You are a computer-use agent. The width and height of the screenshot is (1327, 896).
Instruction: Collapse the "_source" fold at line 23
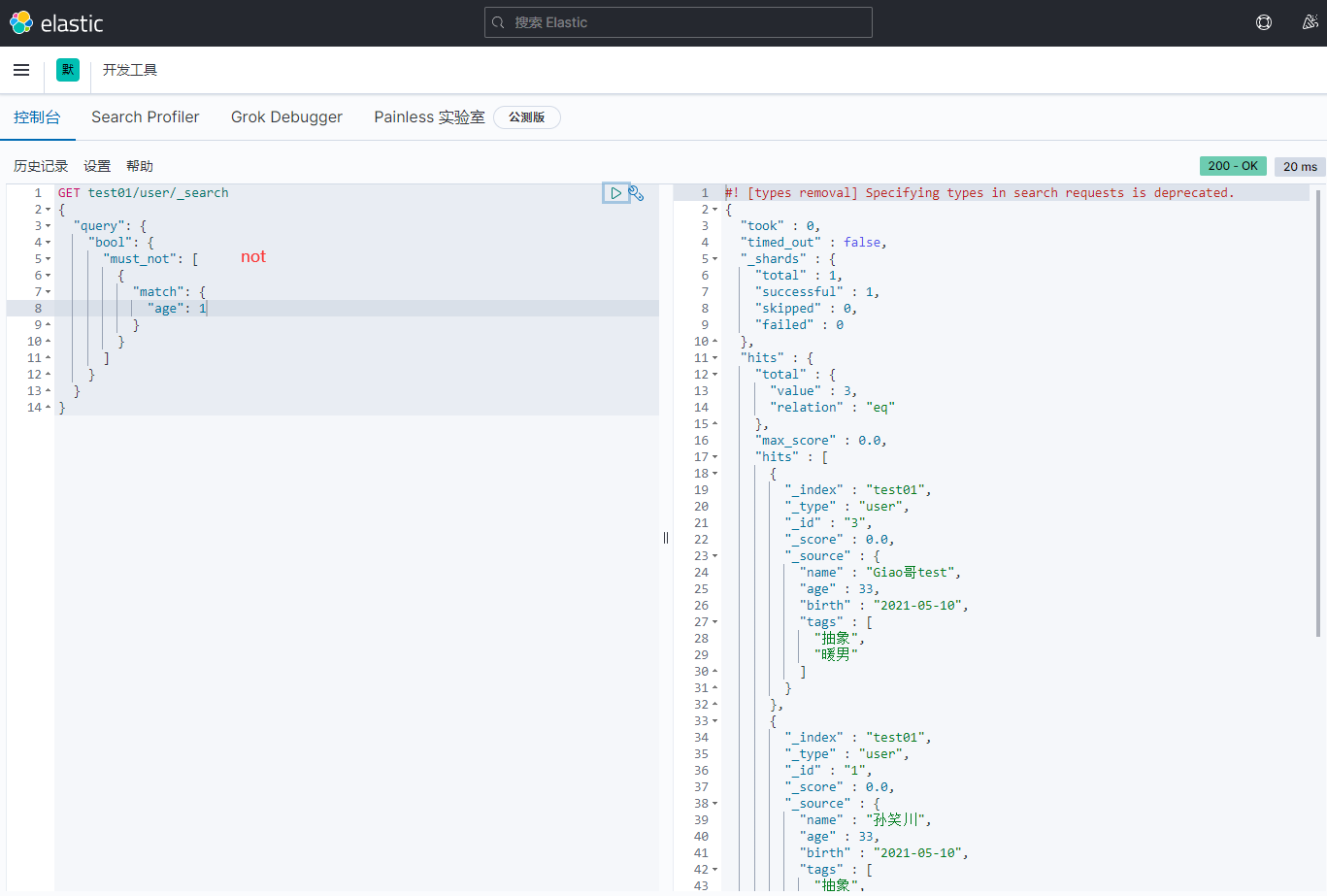[x=715, y=556]
